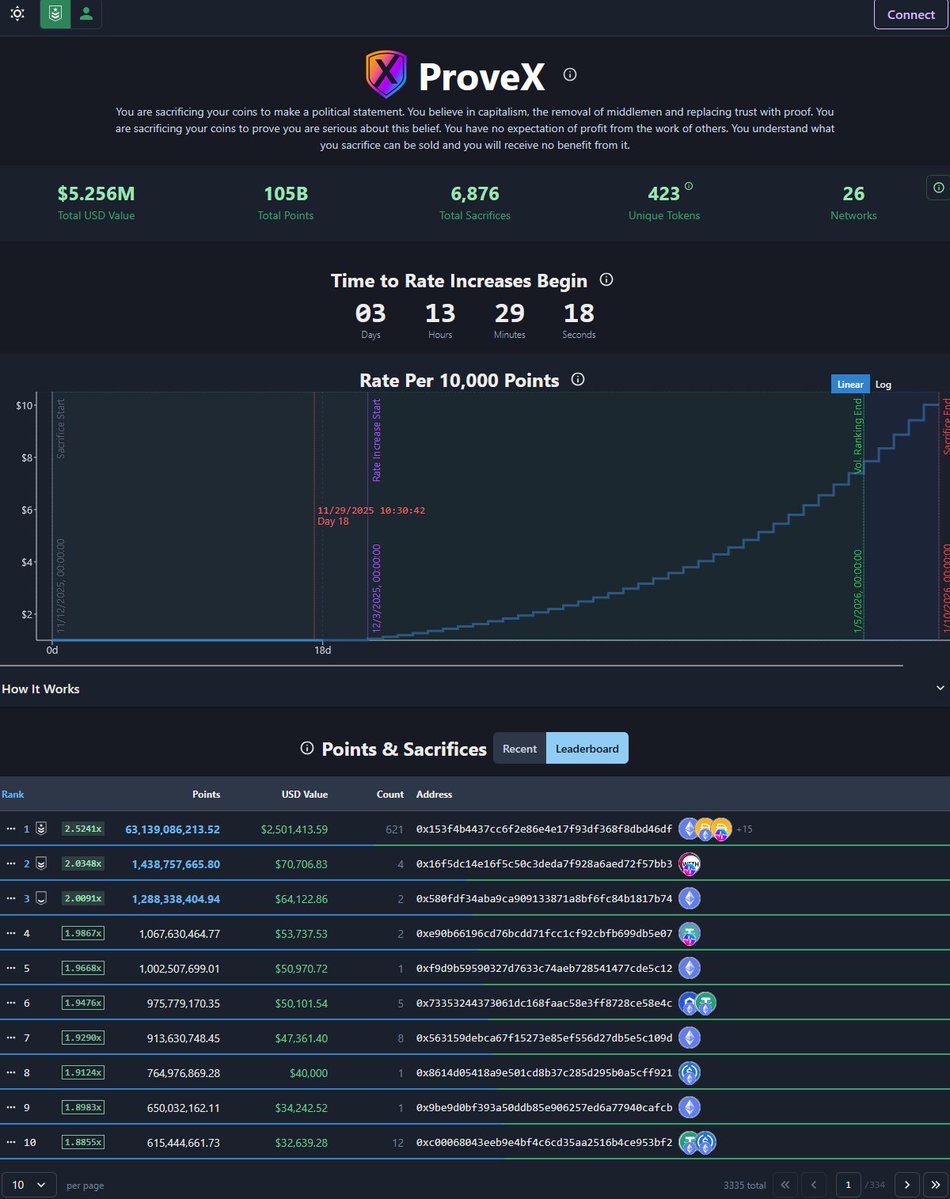Open the more menu for rank 8 row

(x=11, y=1072)
